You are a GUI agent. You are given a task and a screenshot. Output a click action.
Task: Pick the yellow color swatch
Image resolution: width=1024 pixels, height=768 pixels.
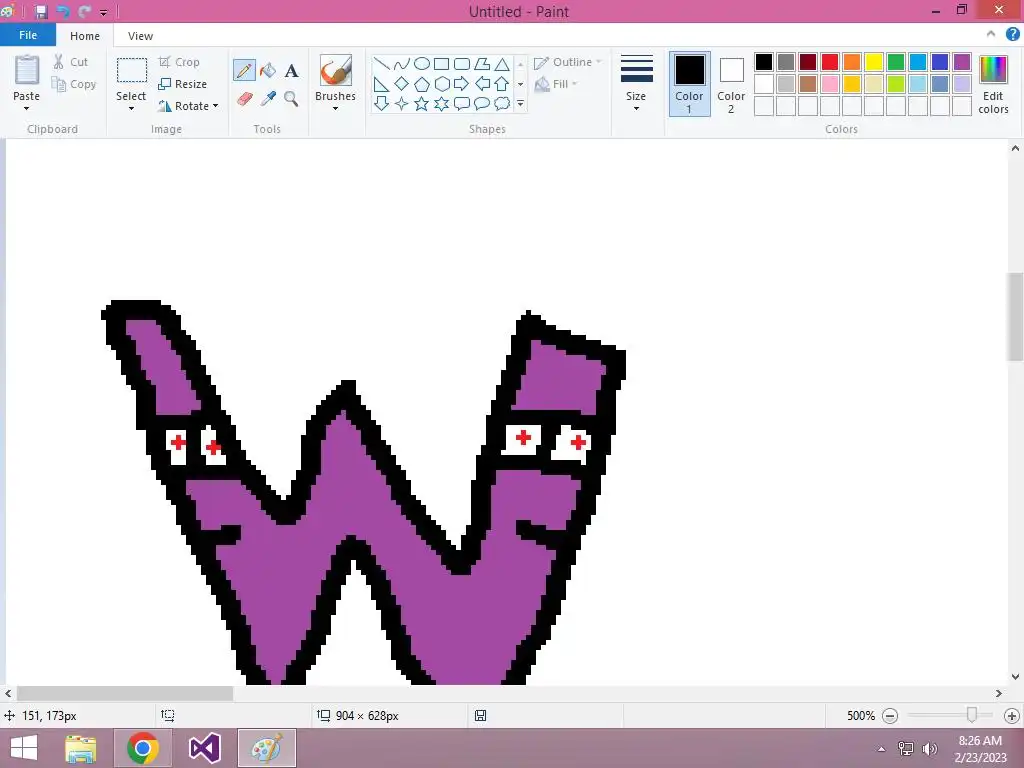point(874,62)
